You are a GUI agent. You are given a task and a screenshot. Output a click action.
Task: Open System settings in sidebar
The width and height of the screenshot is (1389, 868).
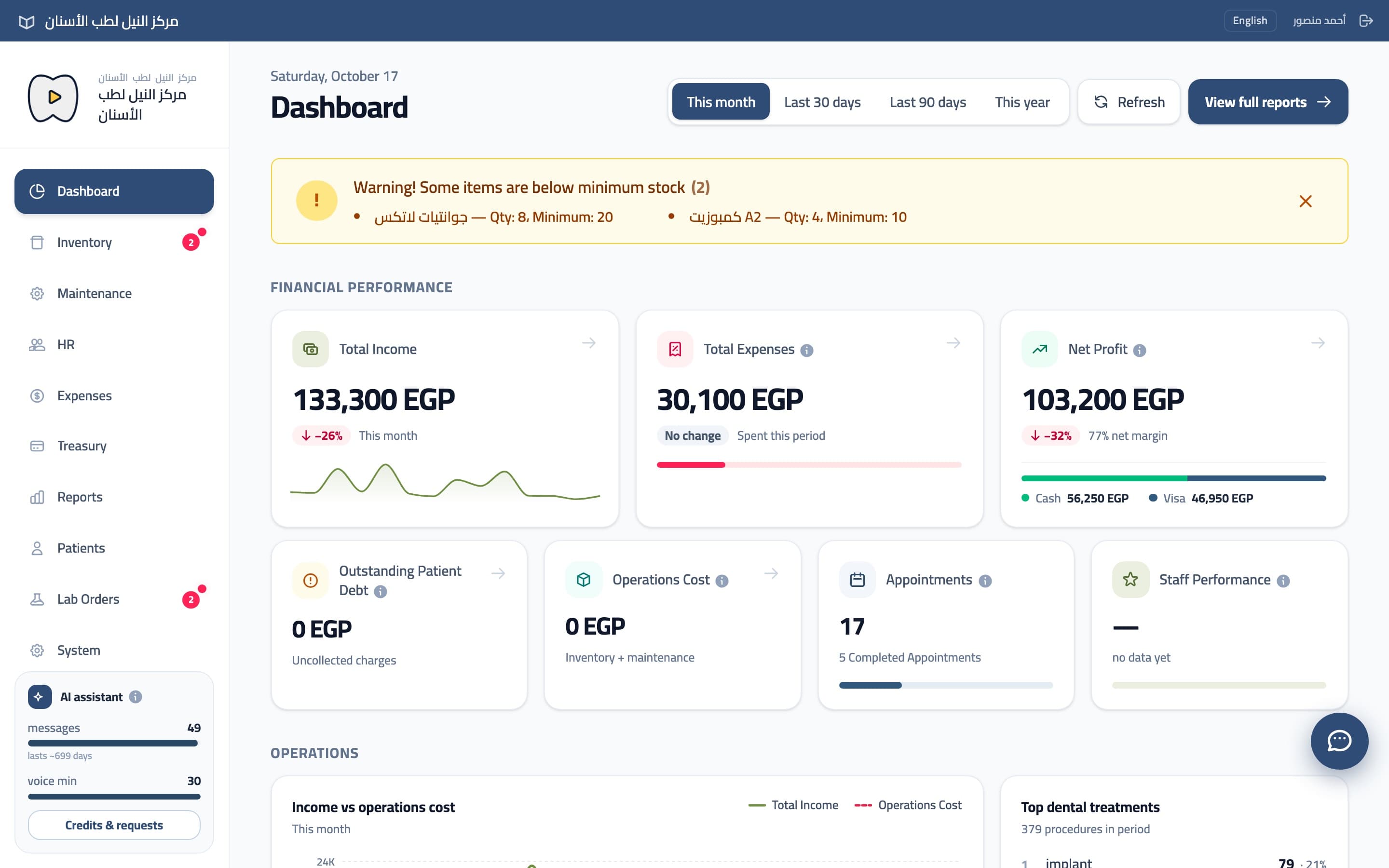pos(114,651)
